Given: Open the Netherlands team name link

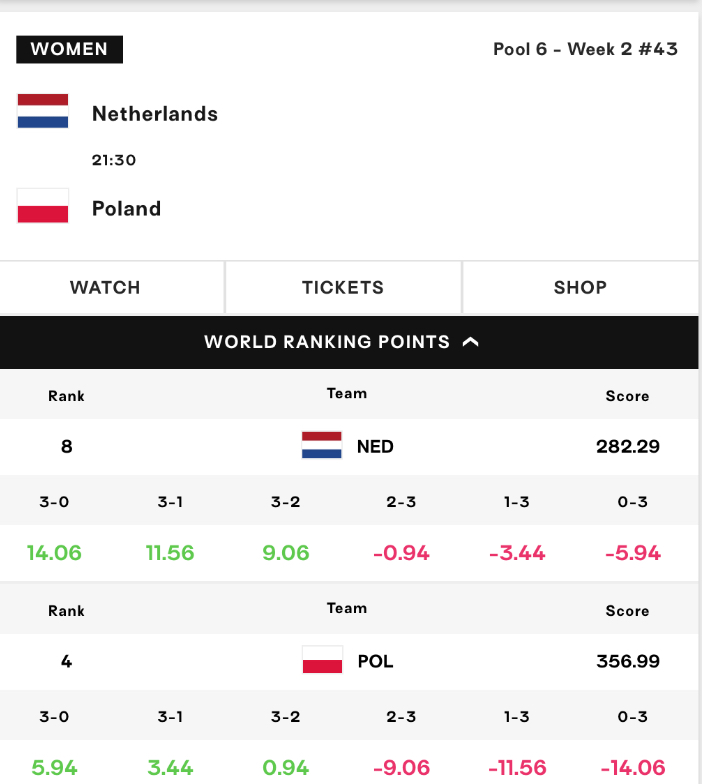Looking at the screenshot, I should point(155,114).
